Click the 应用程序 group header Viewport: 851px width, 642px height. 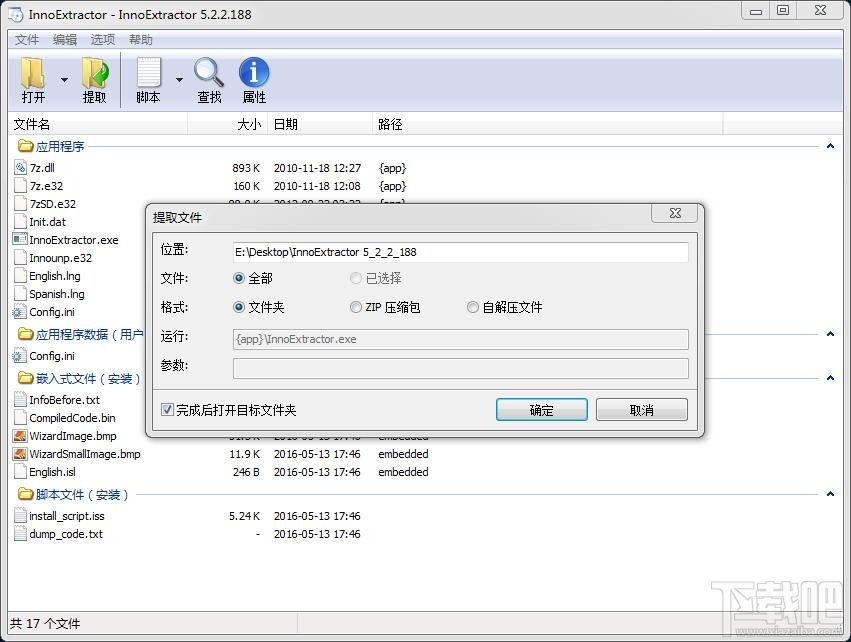(x=60, y=147)
